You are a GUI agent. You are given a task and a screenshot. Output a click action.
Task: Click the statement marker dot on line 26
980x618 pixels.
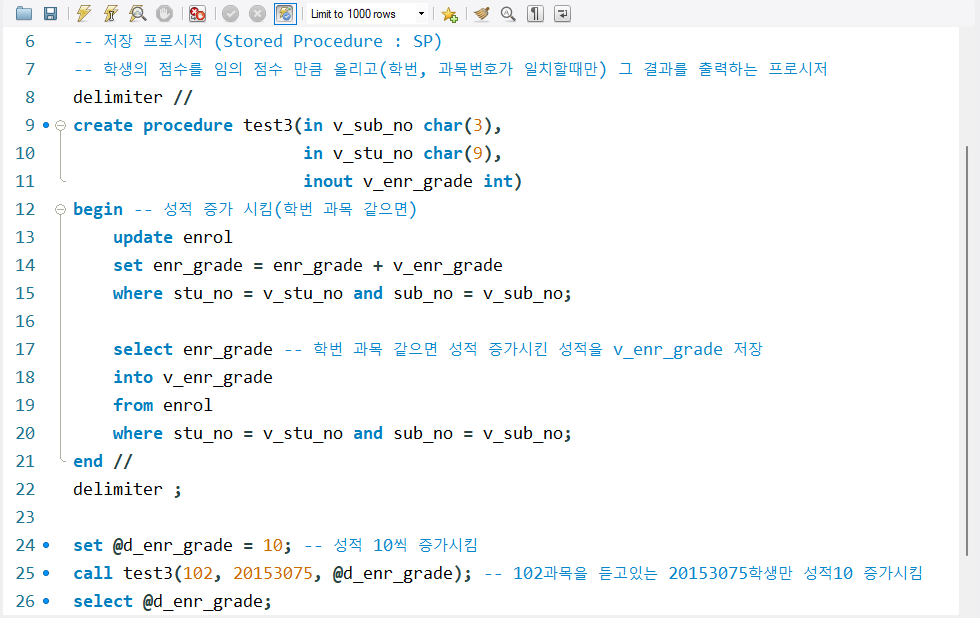pyautogui.click(x=46, y=601)
